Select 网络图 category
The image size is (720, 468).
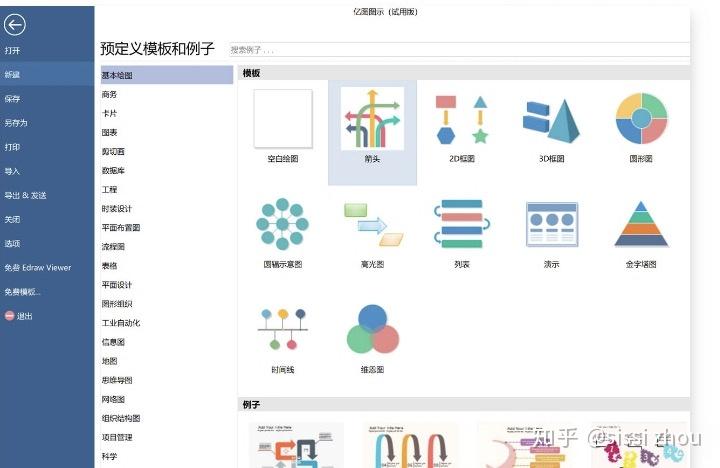pos(113,399)
